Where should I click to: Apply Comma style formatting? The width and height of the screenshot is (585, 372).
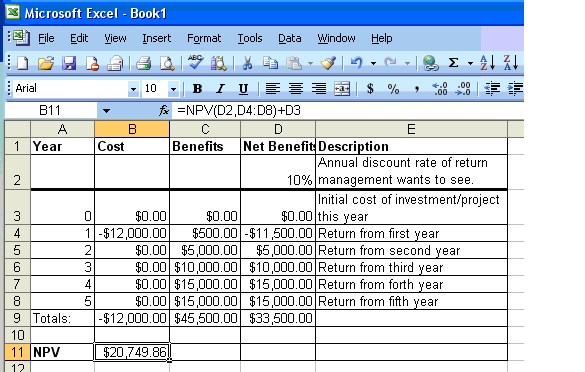417,89
